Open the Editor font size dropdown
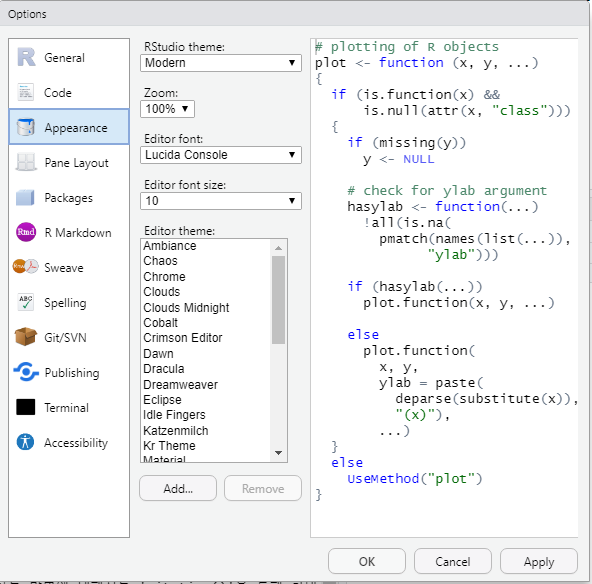The height and width of the screenshot is (584, 592). pos(221,201)
